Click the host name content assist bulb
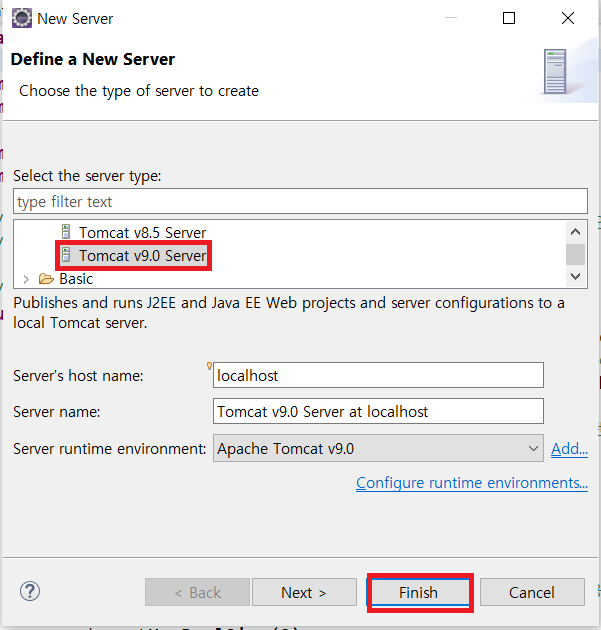Image resolution: width=601 pixels, height=630 pixels. pos(209,366)
